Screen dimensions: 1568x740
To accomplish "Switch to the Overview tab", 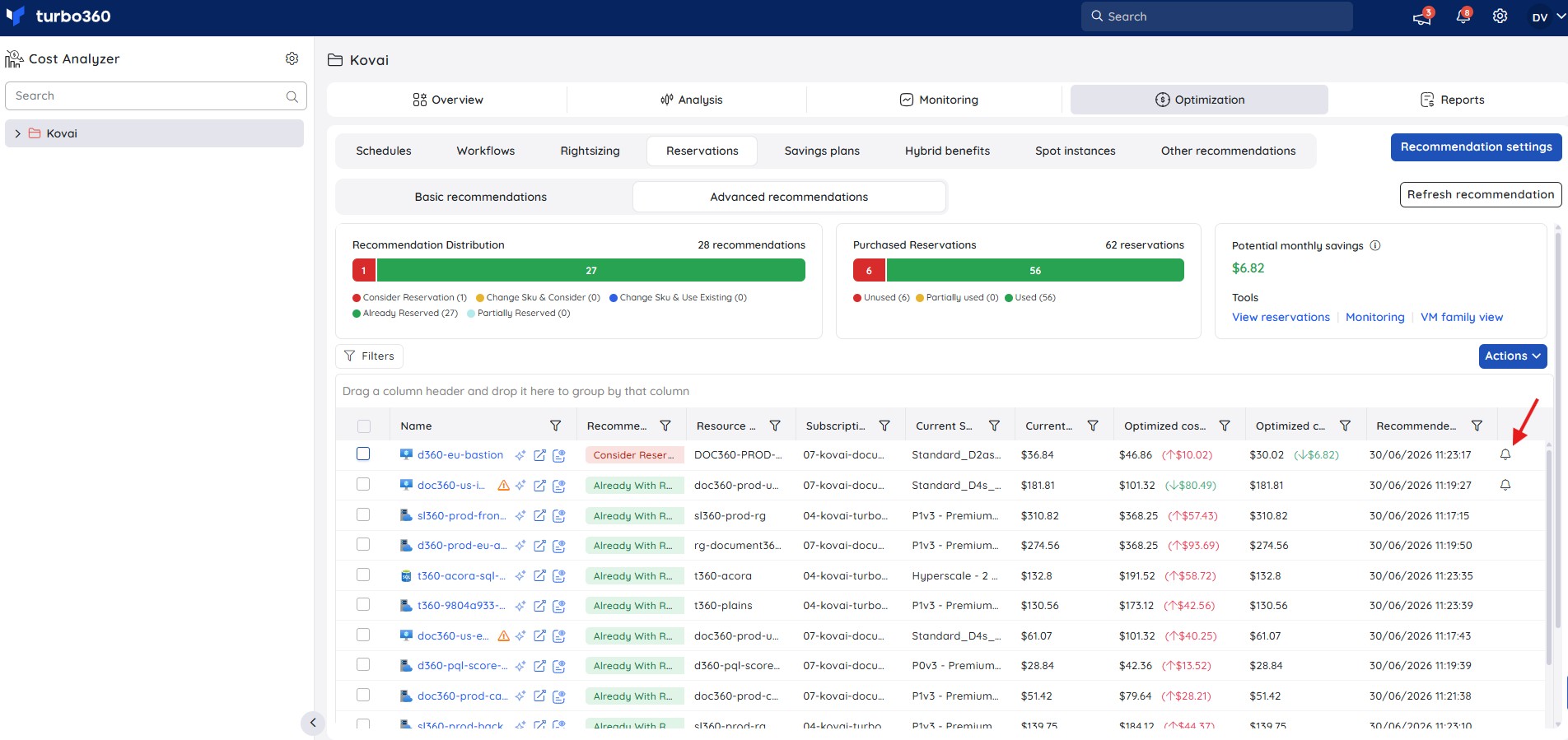I will click(447, 100).
